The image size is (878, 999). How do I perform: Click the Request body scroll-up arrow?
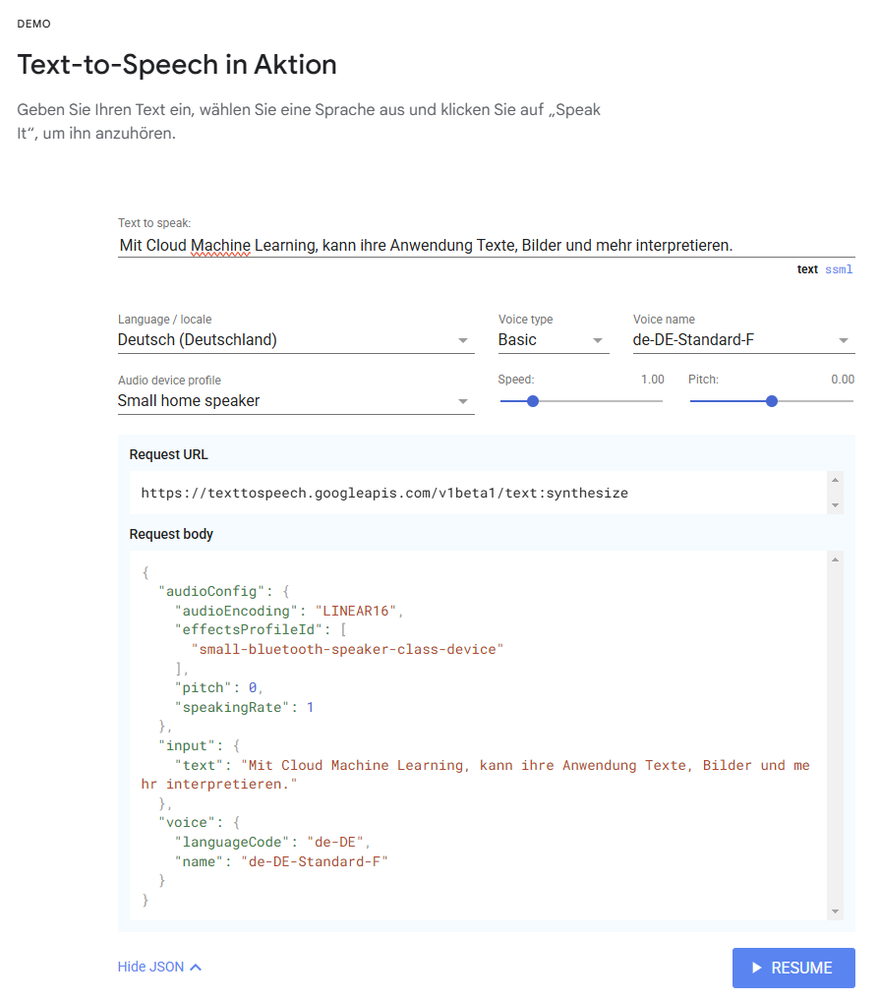(835, 559)
